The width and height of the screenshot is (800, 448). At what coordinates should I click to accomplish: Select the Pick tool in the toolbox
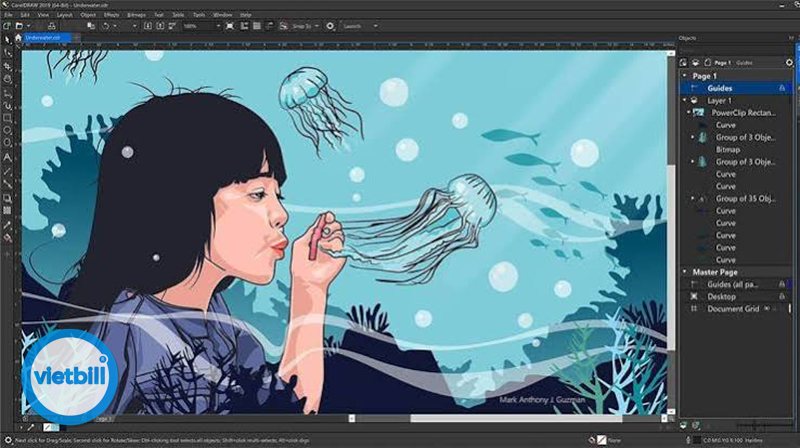pyautogui.click(x=7, y=40)
